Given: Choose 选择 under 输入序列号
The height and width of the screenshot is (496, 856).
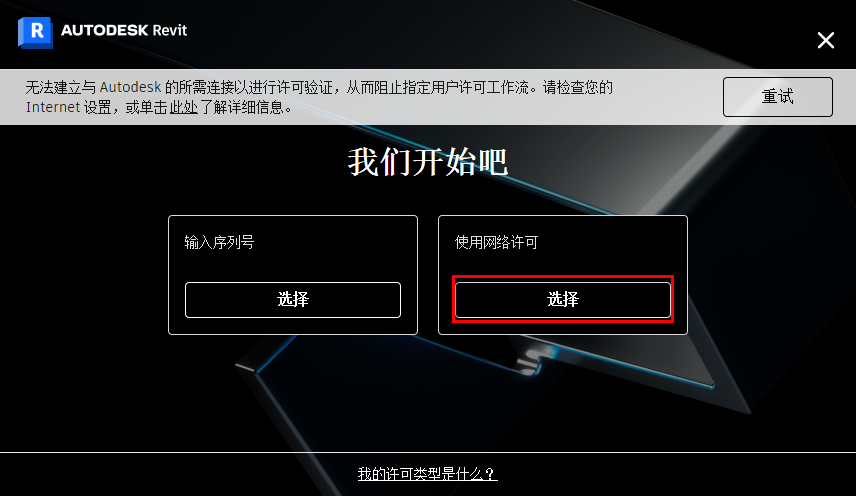Looking at the screenshot, I should click(293, 300).
